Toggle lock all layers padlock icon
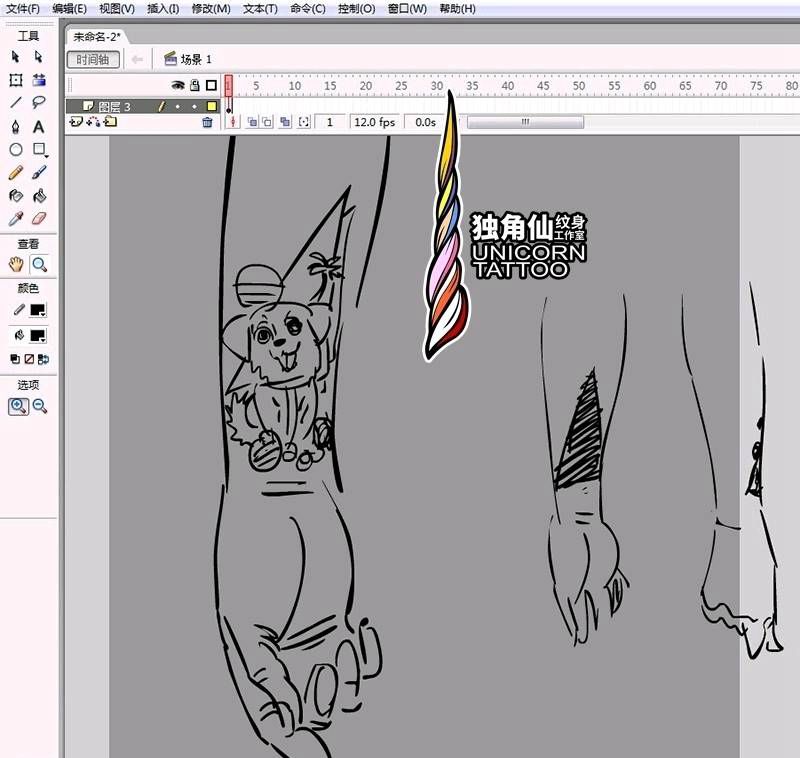Screen dimensions: 800x758 194,86
